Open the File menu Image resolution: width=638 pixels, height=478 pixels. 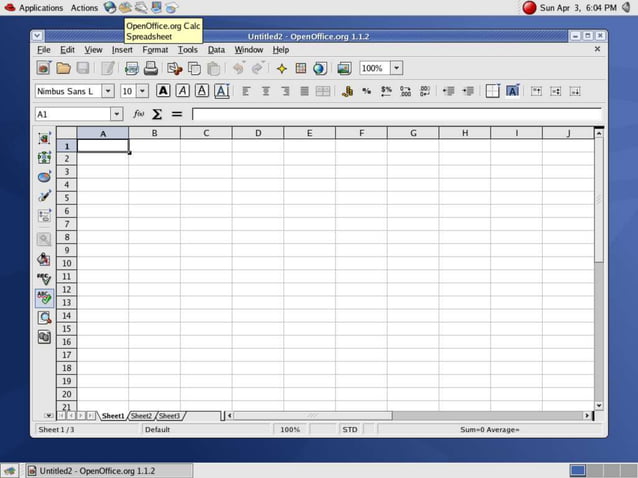pyautogui.click(x=44, y=50)
